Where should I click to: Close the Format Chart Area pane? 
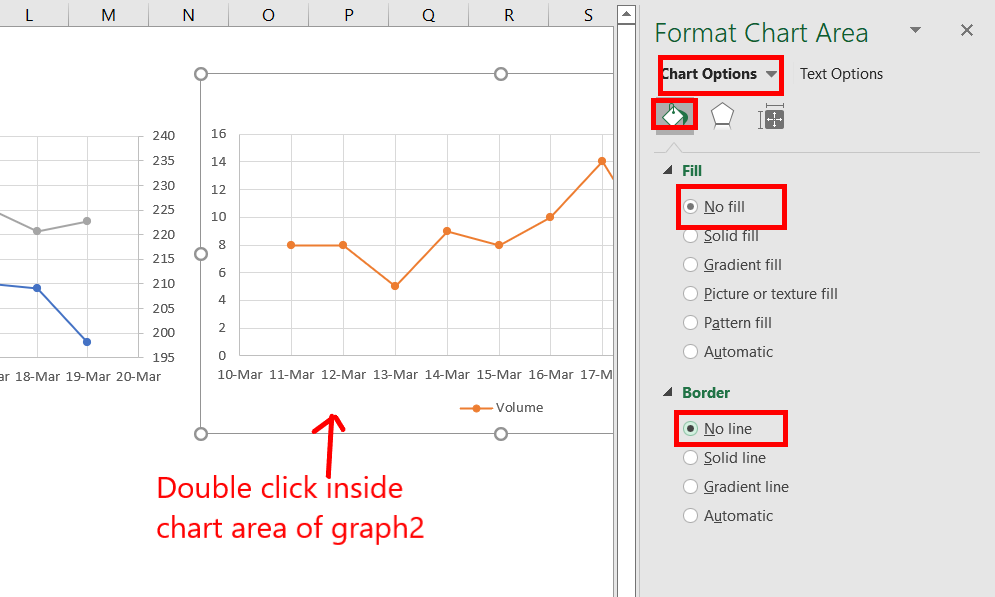(x=966, y=30)
